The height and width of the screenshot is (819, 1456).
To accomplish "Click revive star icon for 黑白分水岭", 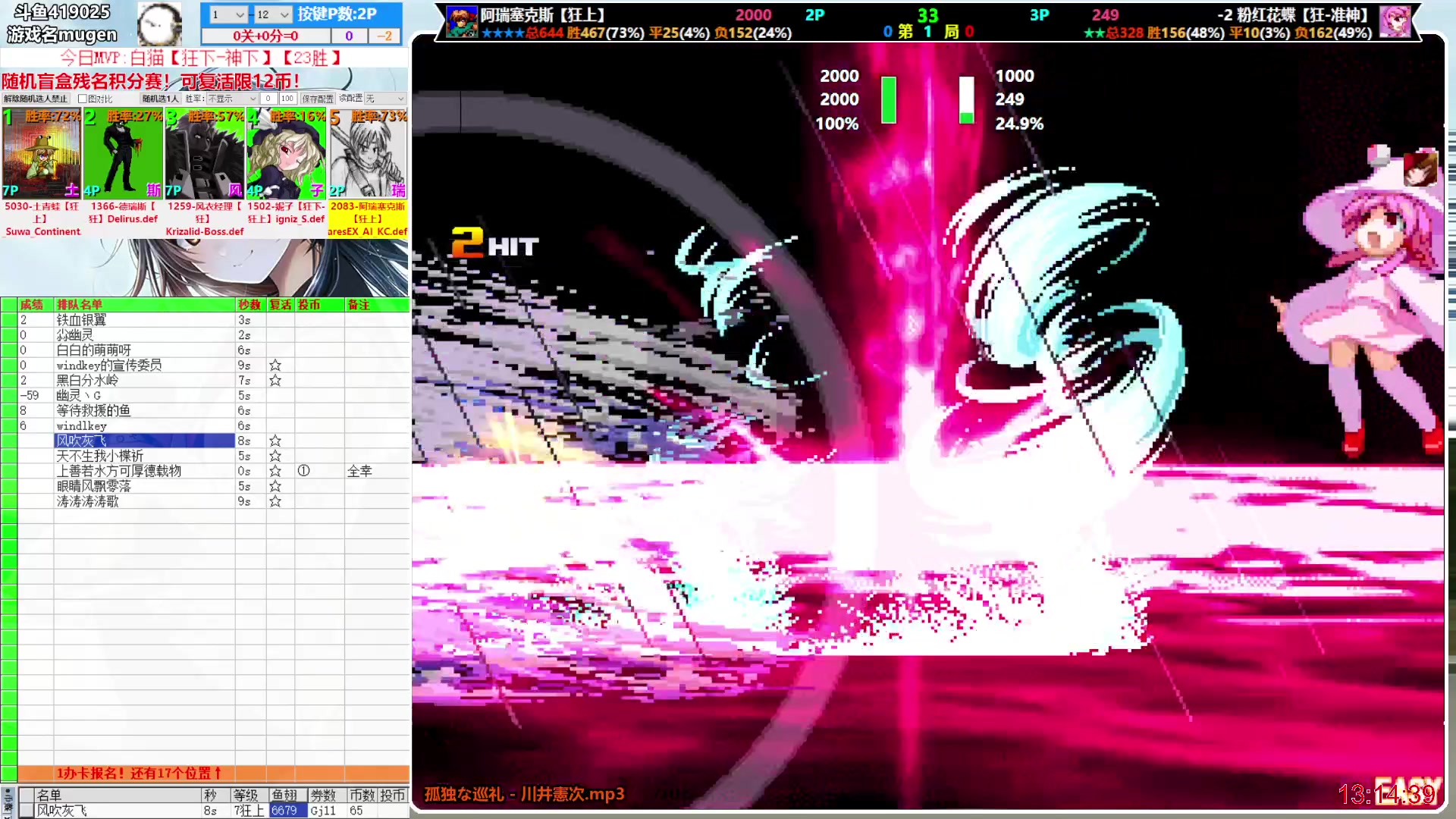I will click(x=275, y=381).
